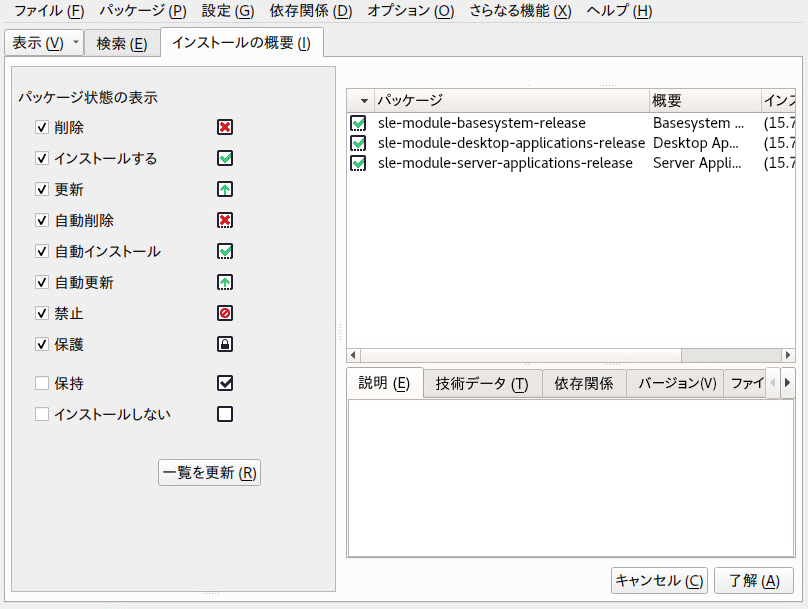
Task: Click right arrow to show more detail tabs
Action: (787, 383)
